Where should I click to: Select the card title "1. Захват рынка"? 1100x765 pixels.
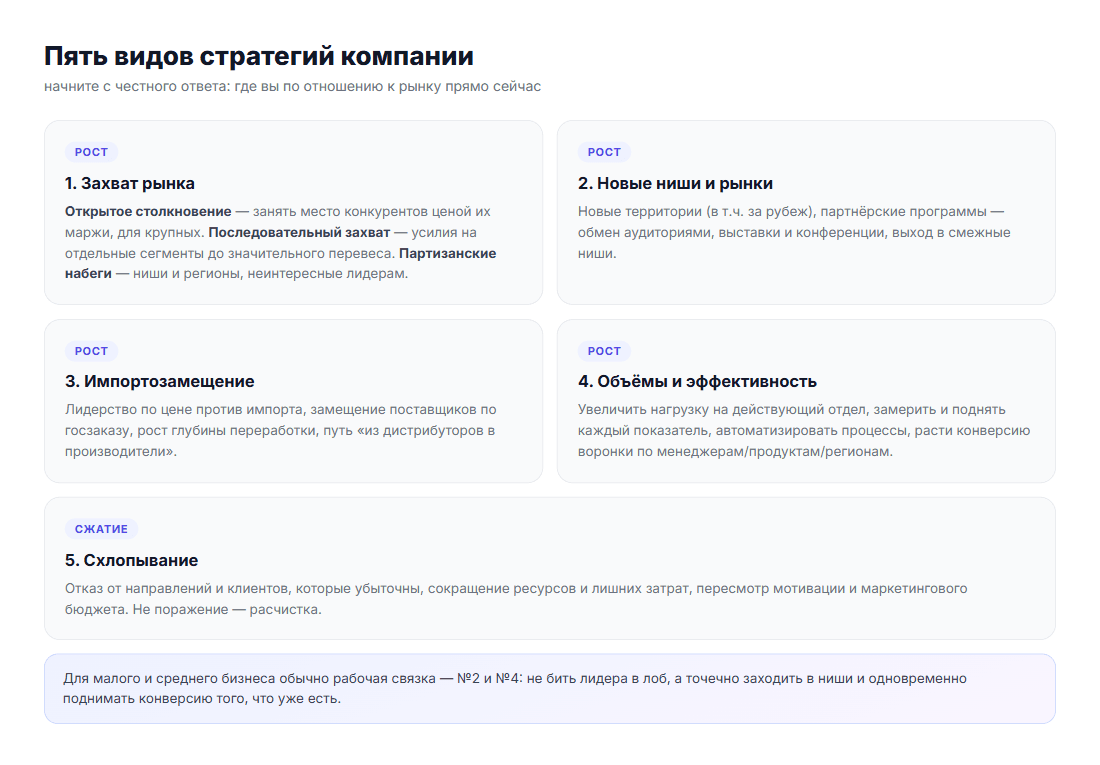(130, 183)
